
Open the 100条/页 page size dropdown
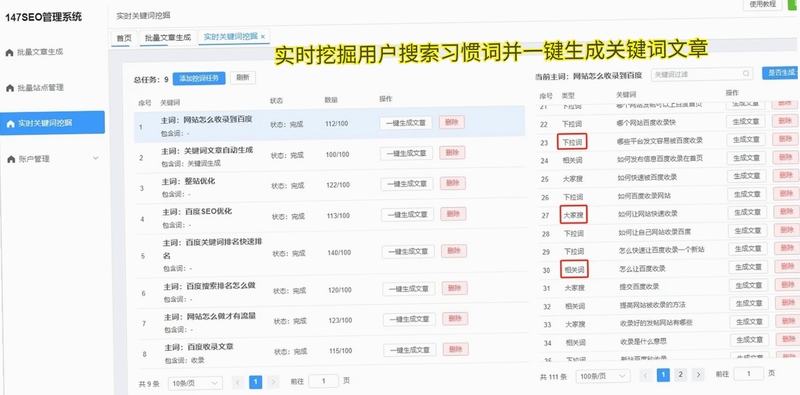pyautogui.click(x=603, y=377)
